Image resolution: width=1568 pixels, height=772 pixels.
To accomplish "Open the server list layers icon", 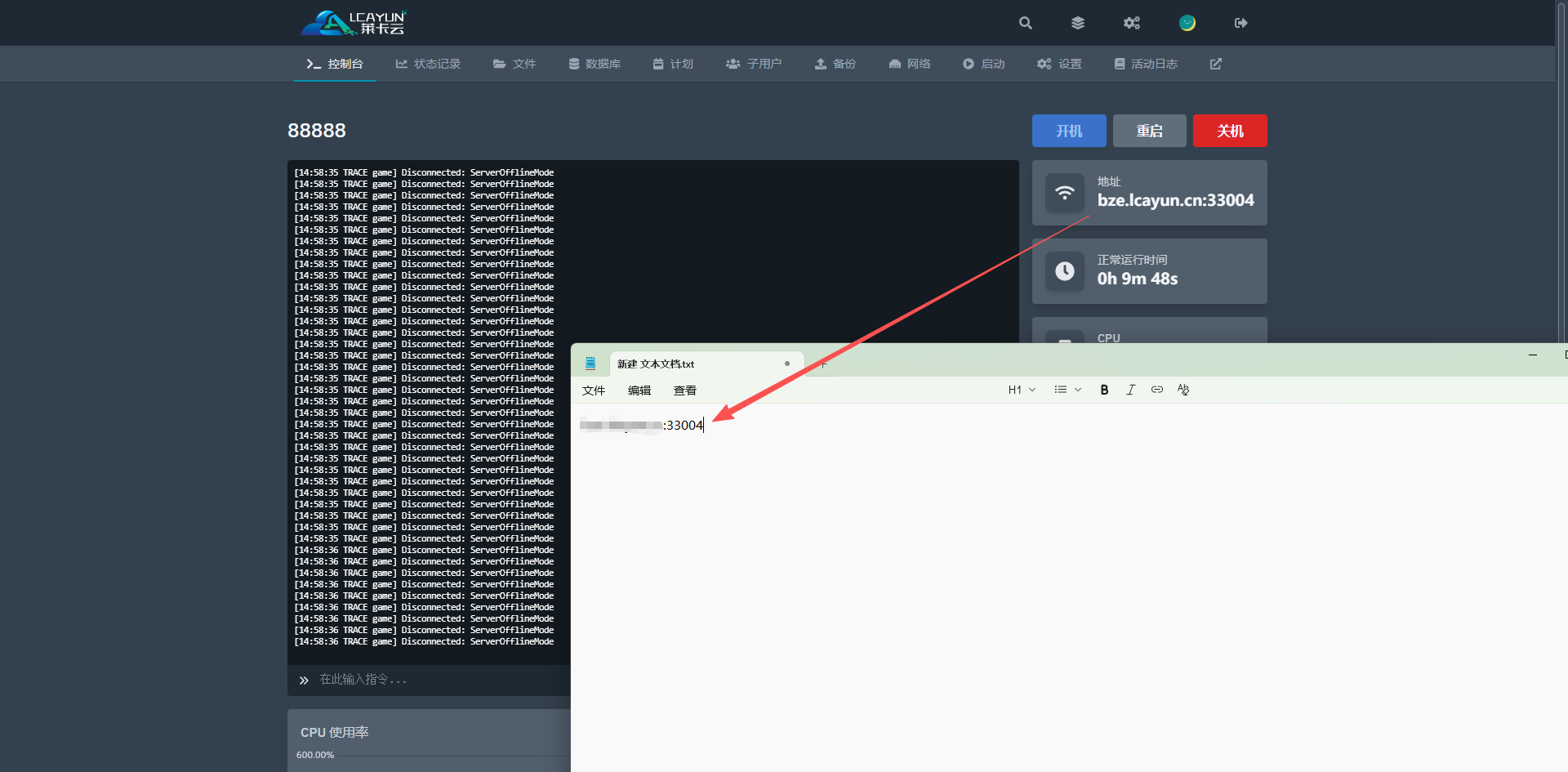I will [1078, 23].
